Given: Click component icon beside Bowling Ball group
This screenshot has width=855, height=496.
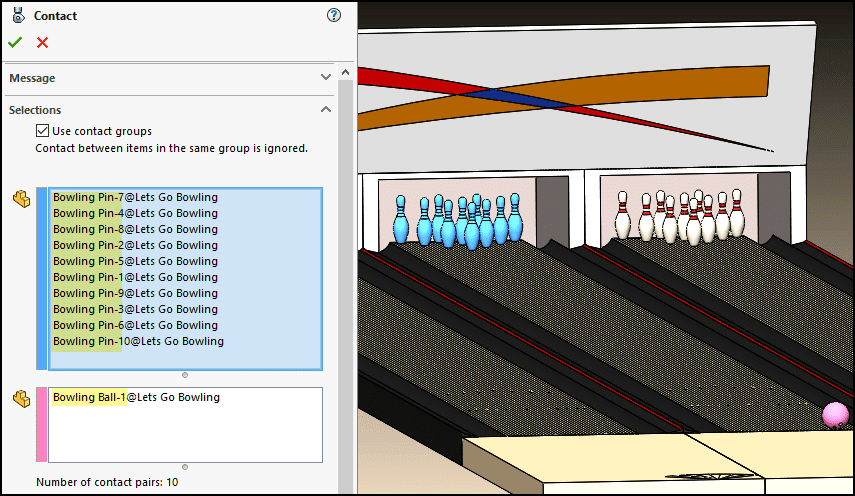Looking at the screenshot, I should tap(22, 399).
